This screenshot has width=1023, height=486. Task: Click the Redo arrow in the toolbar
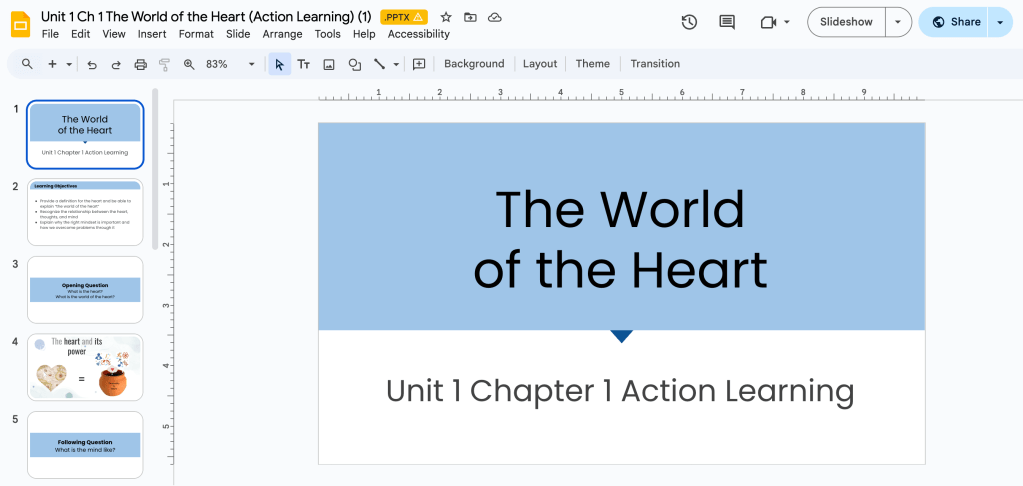point(116,64)
